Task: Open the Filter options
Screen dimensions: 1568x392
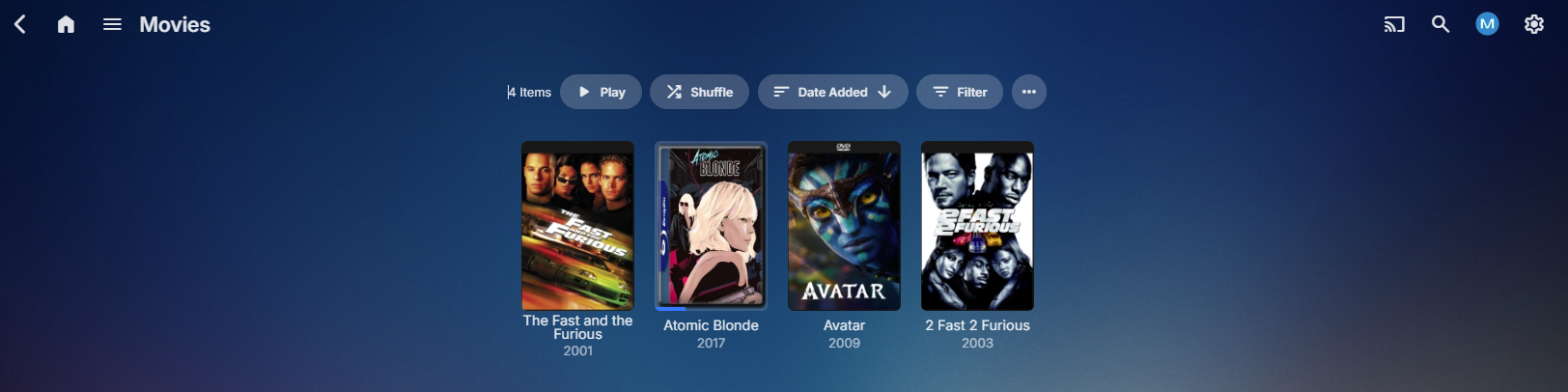Action: [x=960, y=92]
